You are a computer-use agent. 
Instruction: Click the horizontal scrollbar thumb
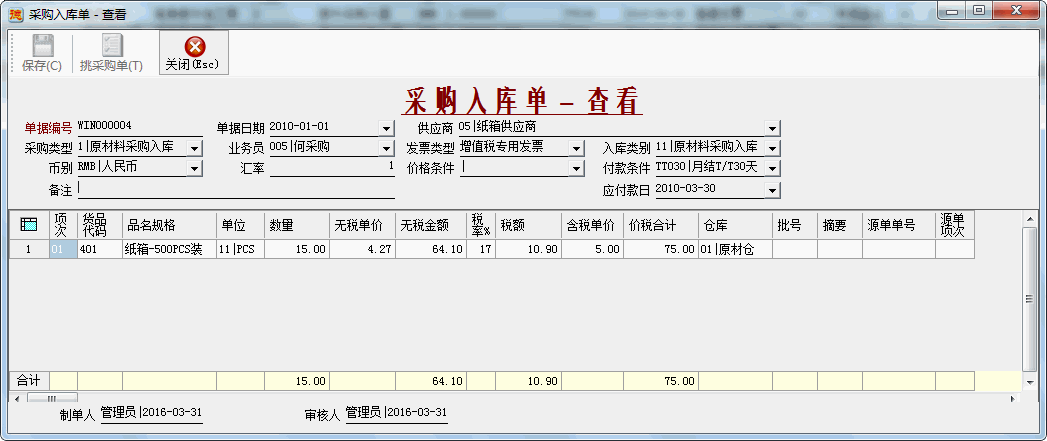(51, 398)
